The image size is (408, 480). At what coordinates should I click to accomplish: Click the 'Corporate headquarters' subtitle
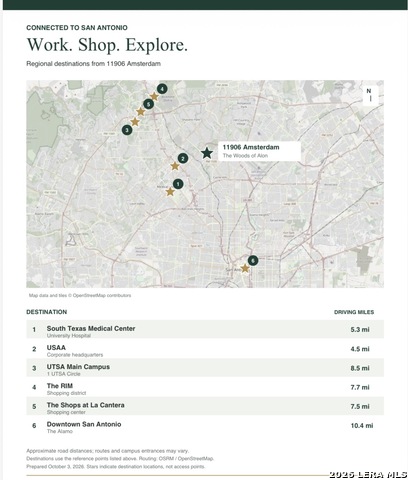pos(75,355)
